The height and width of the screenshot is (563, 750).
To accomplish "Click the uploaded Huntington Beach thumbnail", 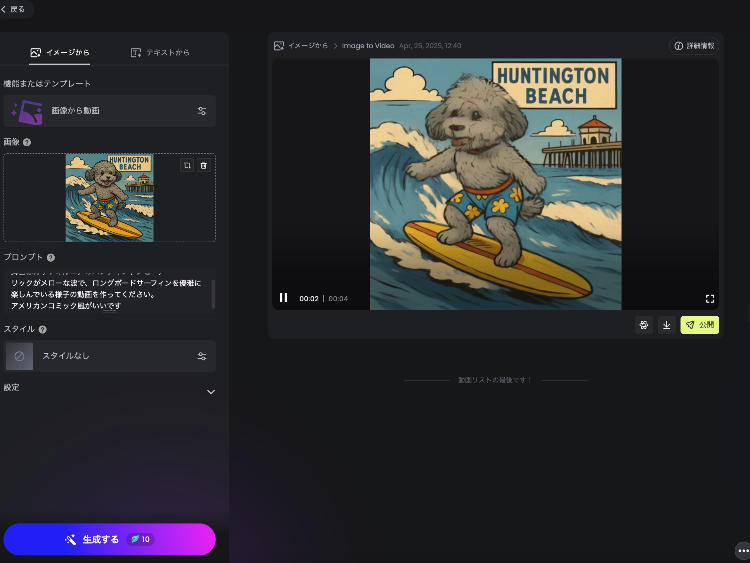I will pos(110,198).
